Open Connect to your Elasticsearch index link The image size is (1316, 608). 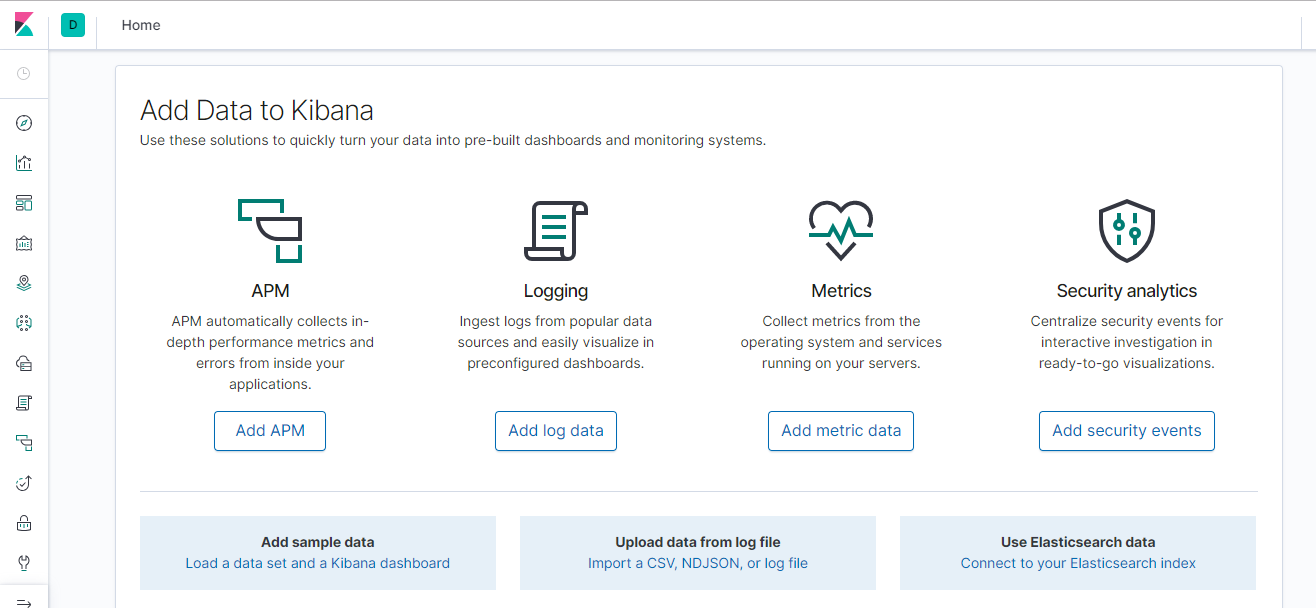[x=1078, y=563]
